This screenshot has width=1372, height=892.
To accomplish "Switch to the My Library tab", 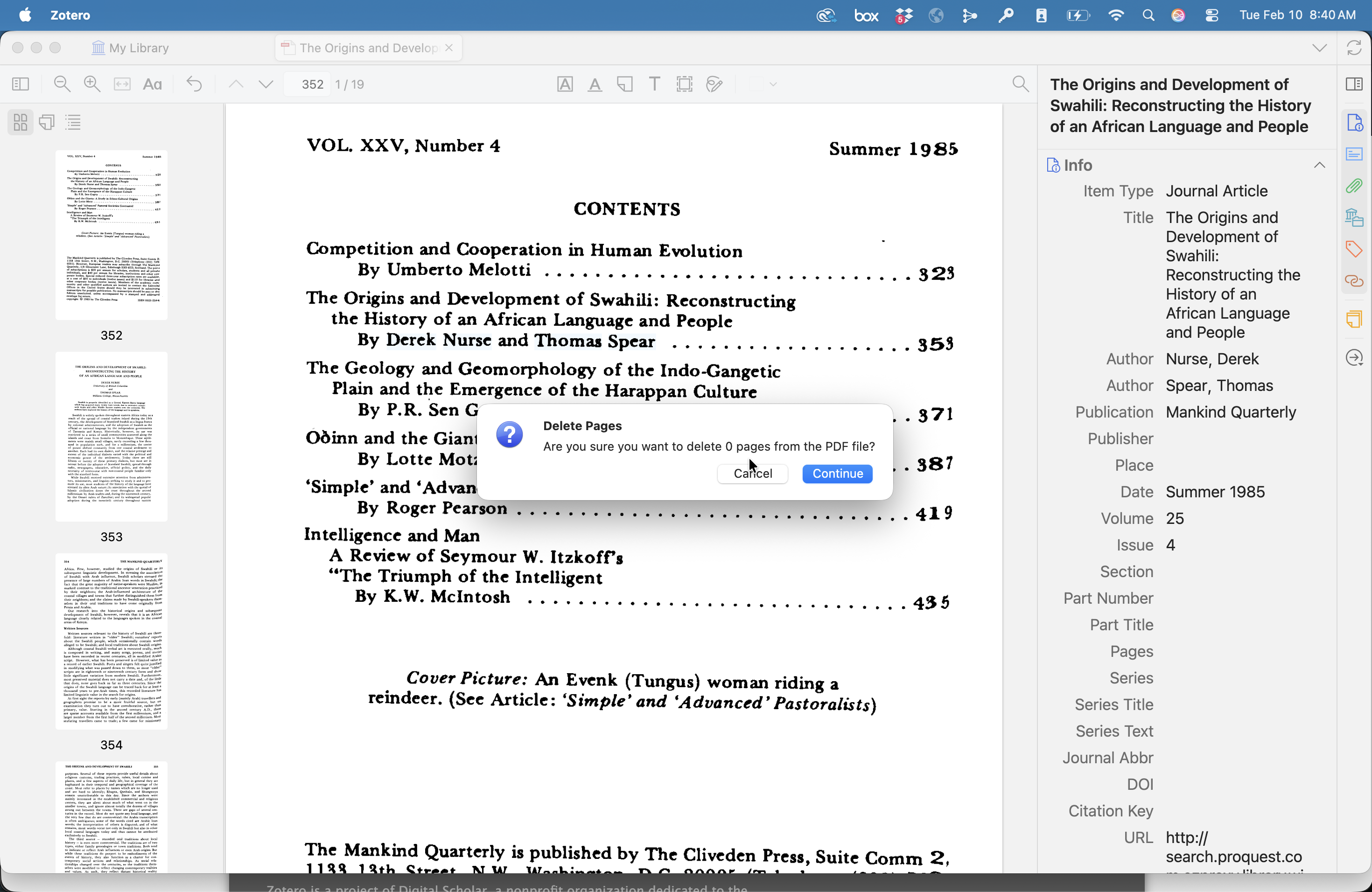I will (x=132, y=48).
